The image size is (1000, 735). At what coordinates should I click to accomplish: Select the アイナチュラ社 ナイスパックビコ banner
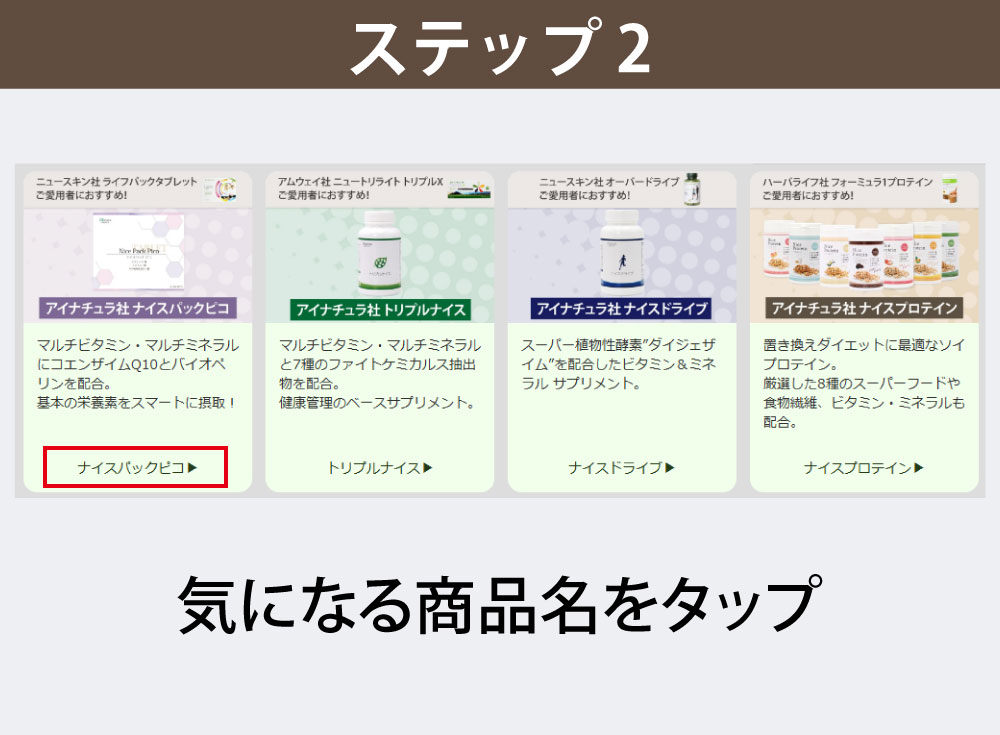click(x=135, y=307)
